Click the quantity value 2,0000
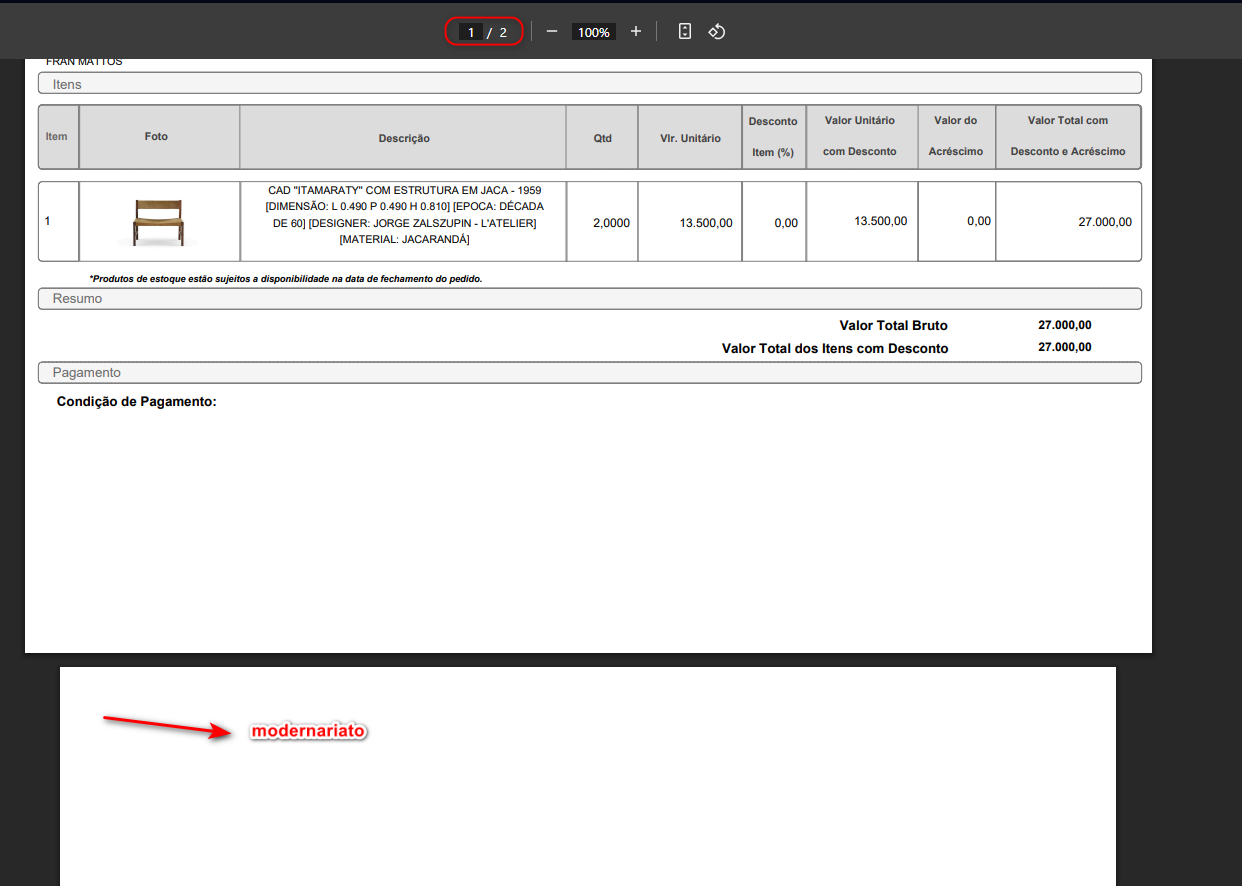The width and height of the screenshot is (1242, 886). [x=611, y=223]
